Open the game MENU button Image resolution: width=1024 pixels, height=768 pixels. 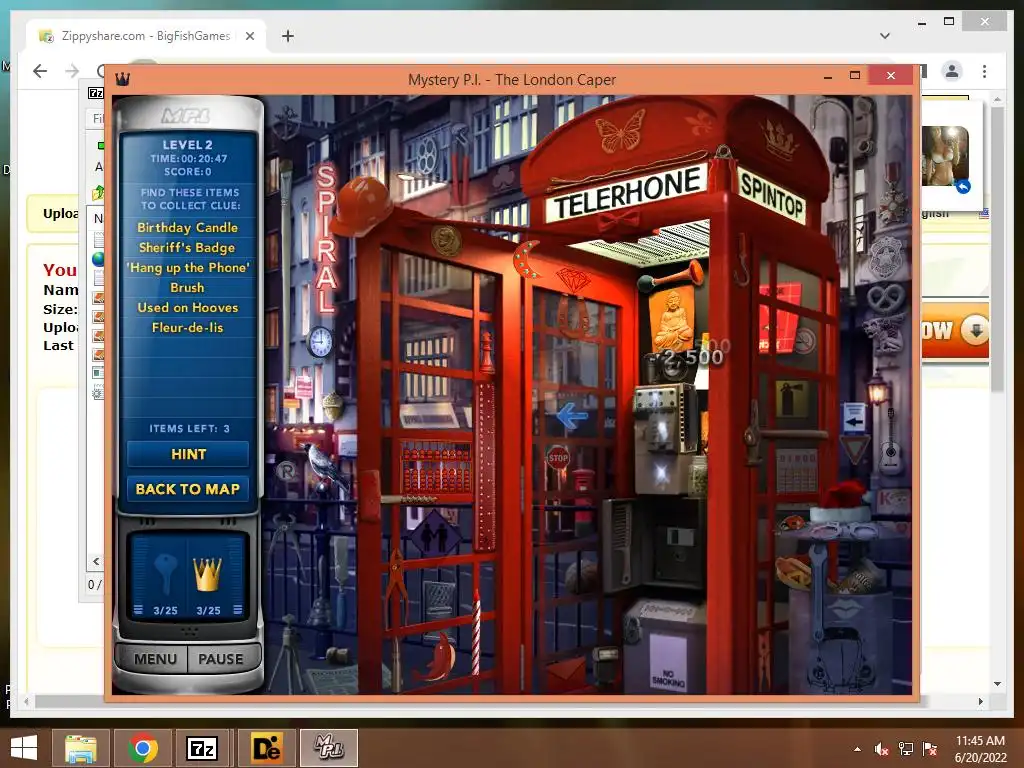click(x=155, y=659)
